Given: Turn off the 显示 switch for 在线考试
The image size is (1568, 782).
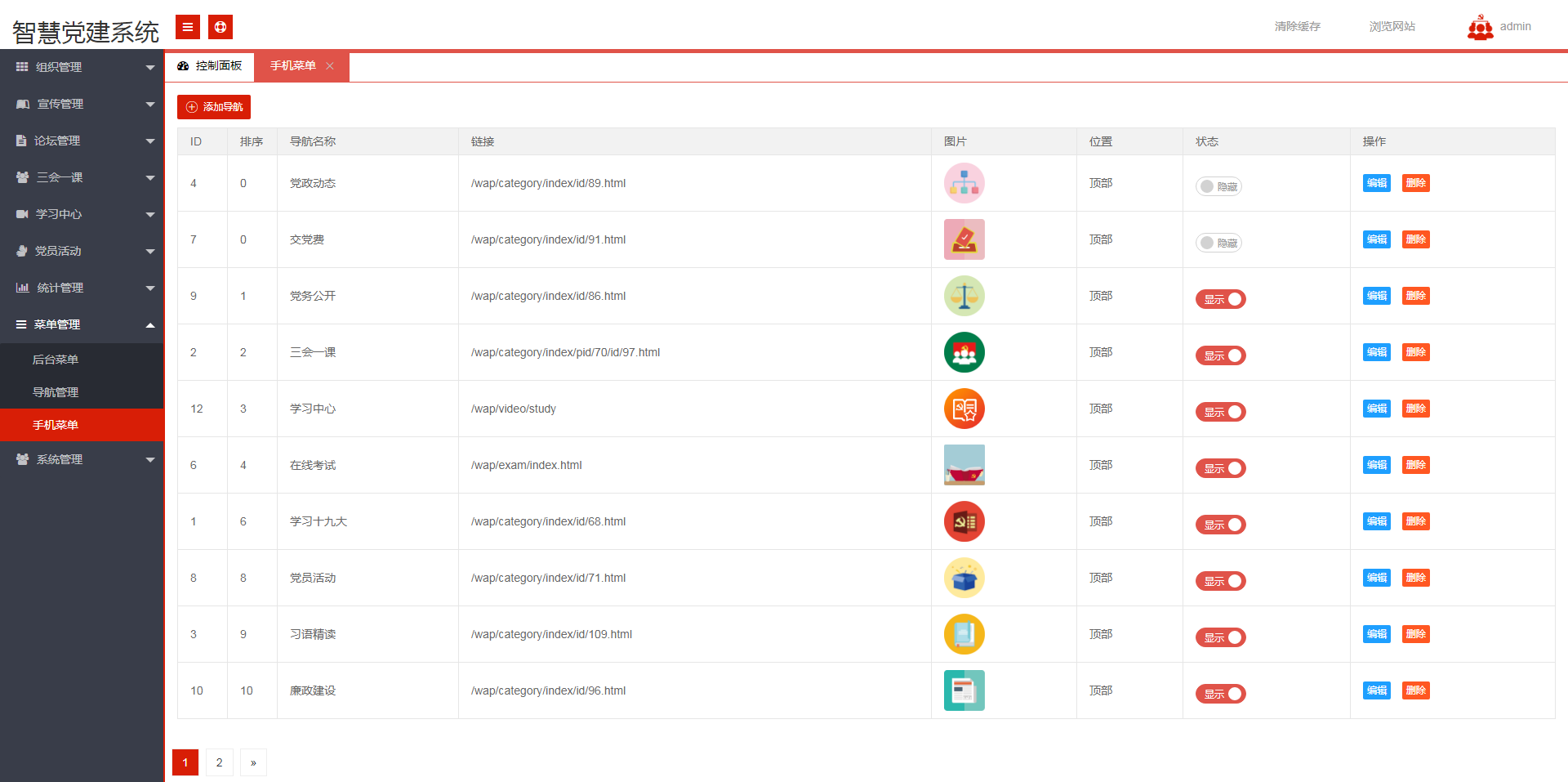Looking at the screenshot, I should click(x=1220, y=468).
